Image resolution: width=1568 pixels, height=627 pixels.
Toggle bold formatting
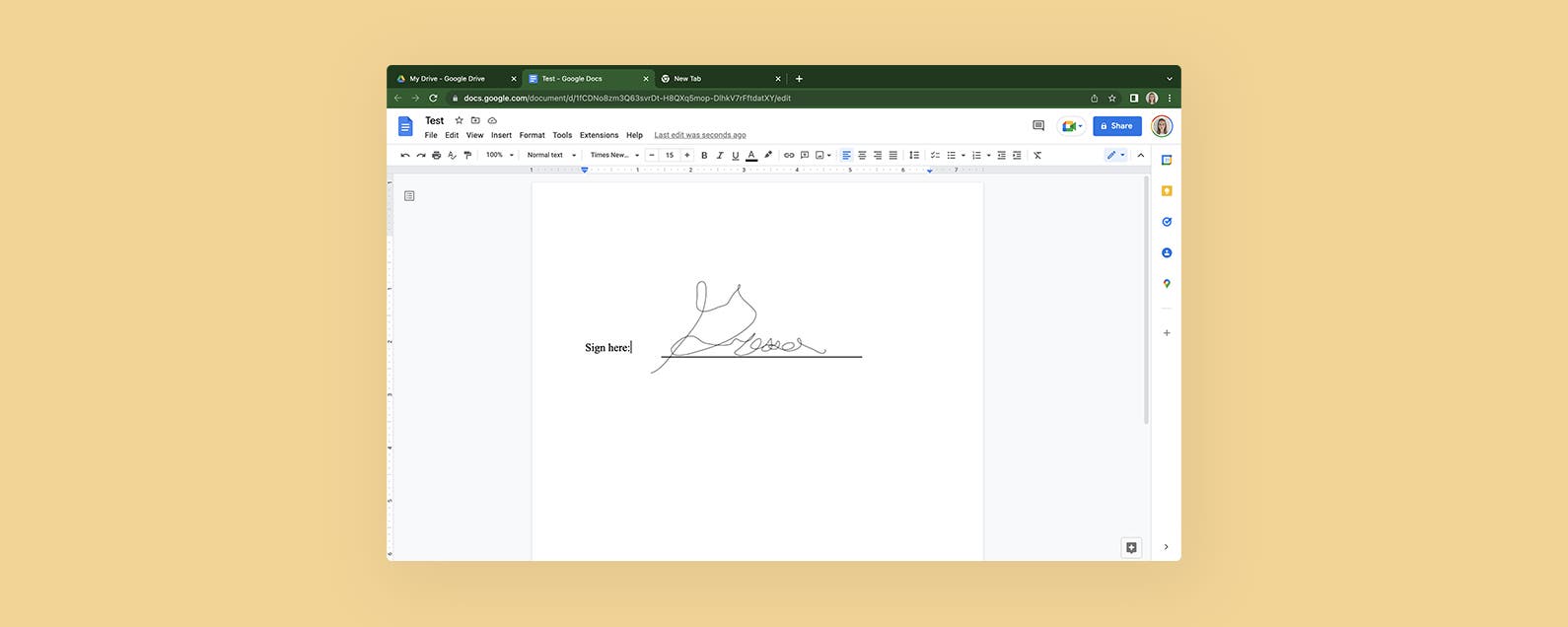pos(704,155)
